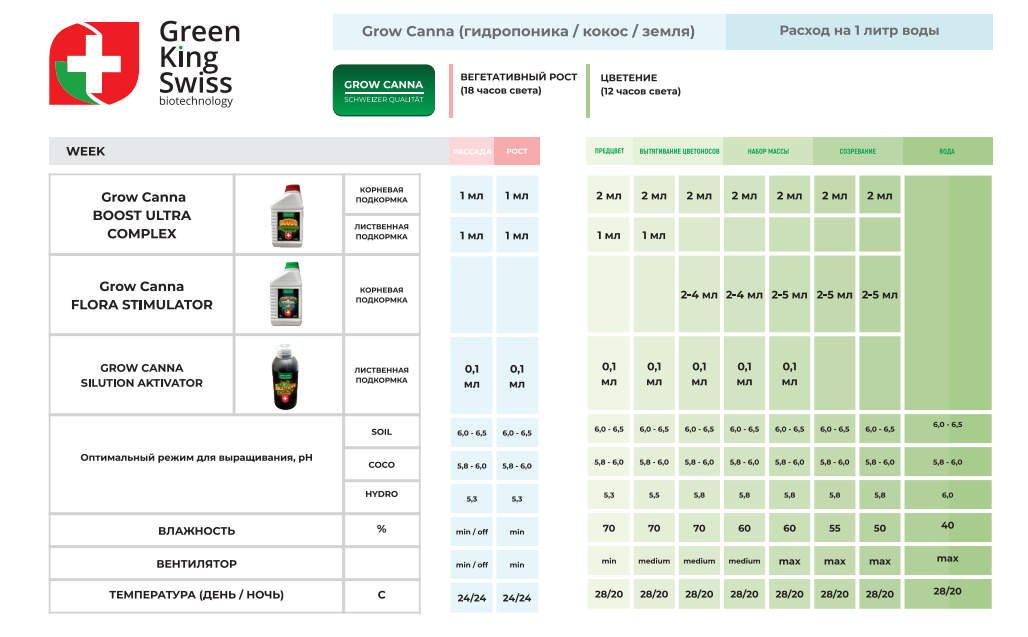Click 'ЛИСТВЕННАЯ ПОДКОРМКА' in Boost Ultra row

coord(382,231)
